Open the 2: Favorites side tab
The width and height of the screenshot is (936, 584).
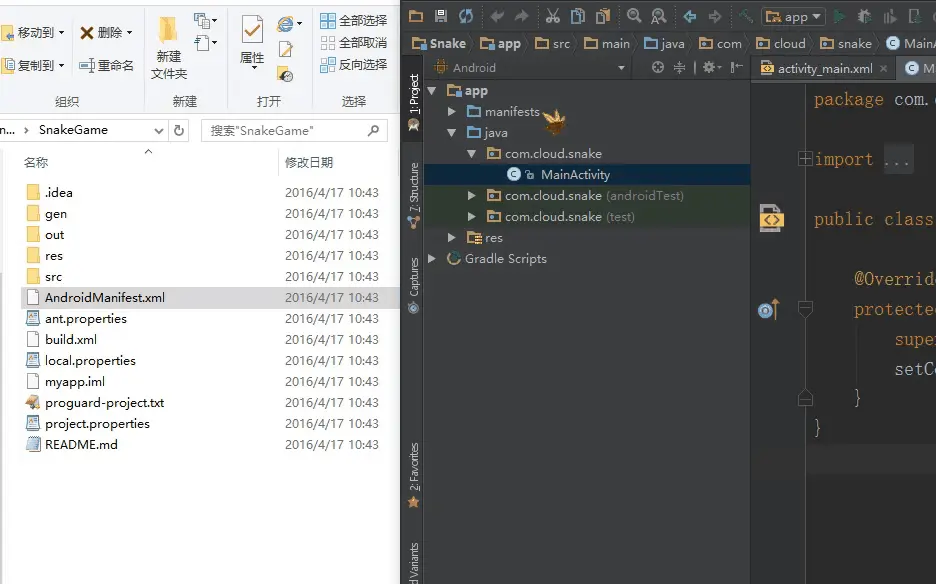[x=413, y=475]
